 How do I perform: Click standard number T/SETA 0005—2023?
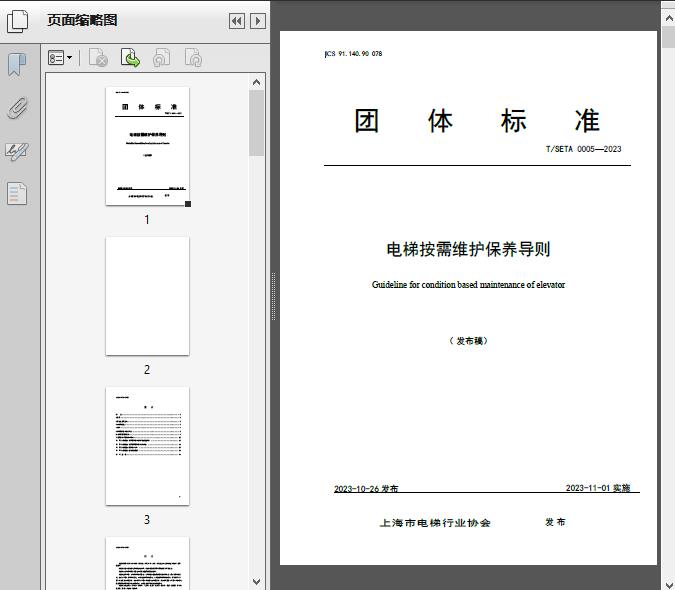click(583, 149)
